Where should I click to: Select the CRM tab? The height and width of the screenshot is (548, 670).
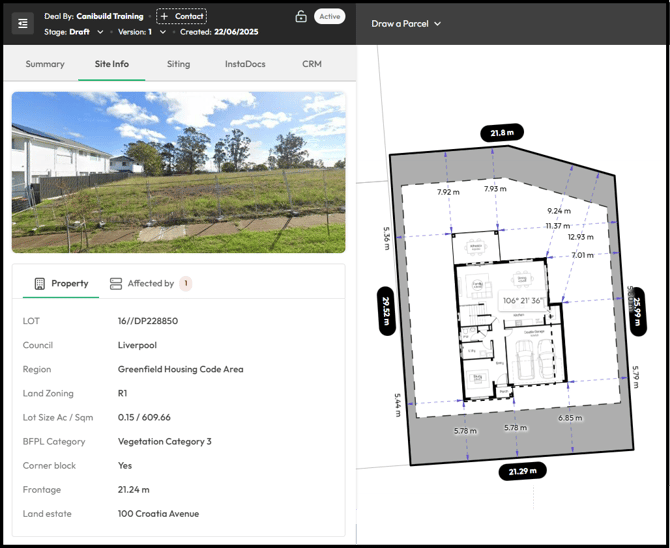(x=312, y=64)
